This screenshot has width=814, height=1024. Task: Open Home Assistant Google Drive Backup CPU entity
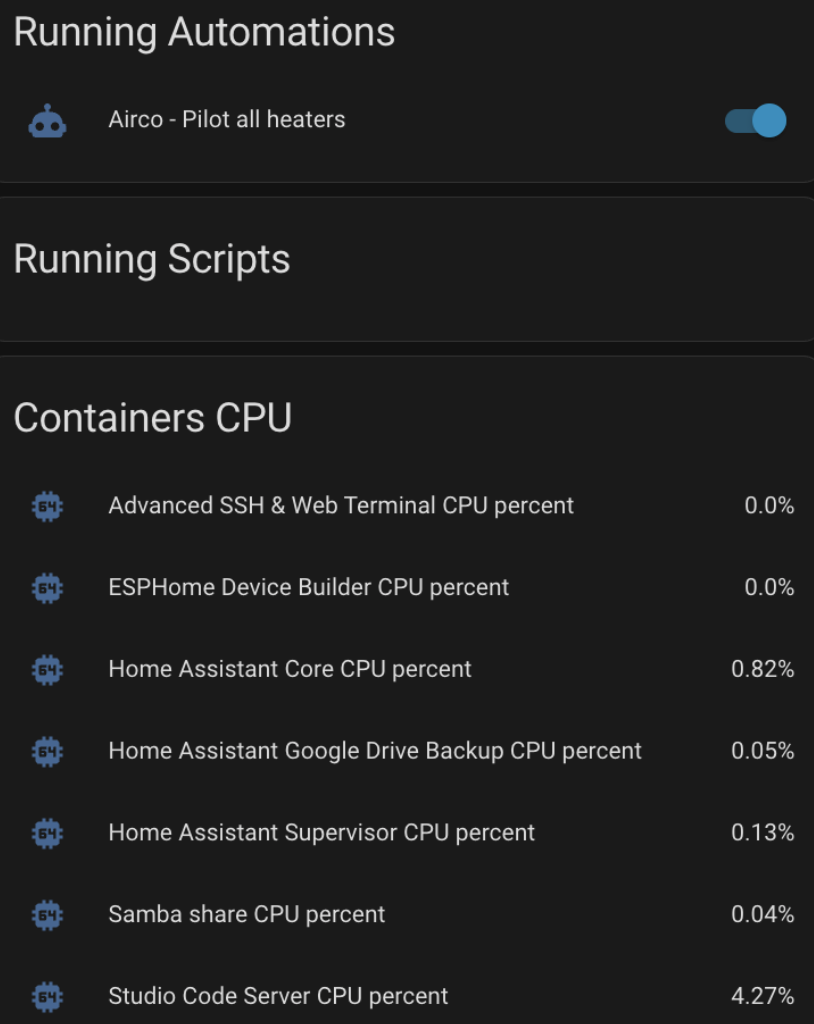(x=375, y=751)
